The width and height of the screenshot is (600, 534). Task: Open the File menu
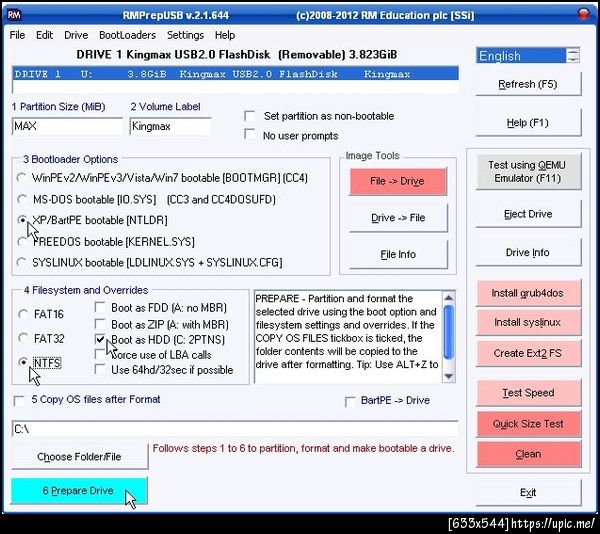[x=17, y=35]
